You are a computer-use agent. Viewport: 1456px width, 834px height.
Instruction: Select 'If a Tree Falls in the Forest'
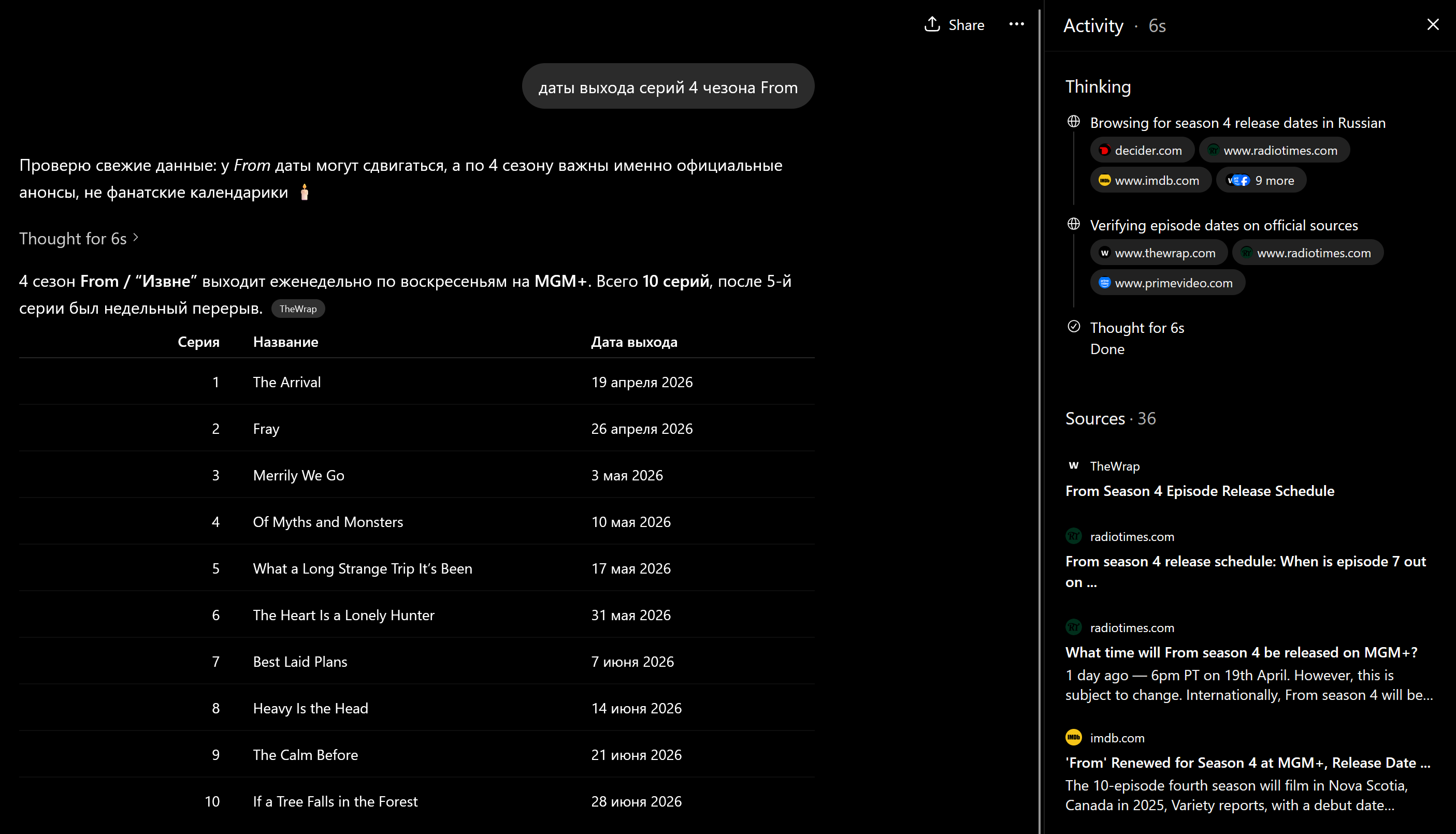335,801
